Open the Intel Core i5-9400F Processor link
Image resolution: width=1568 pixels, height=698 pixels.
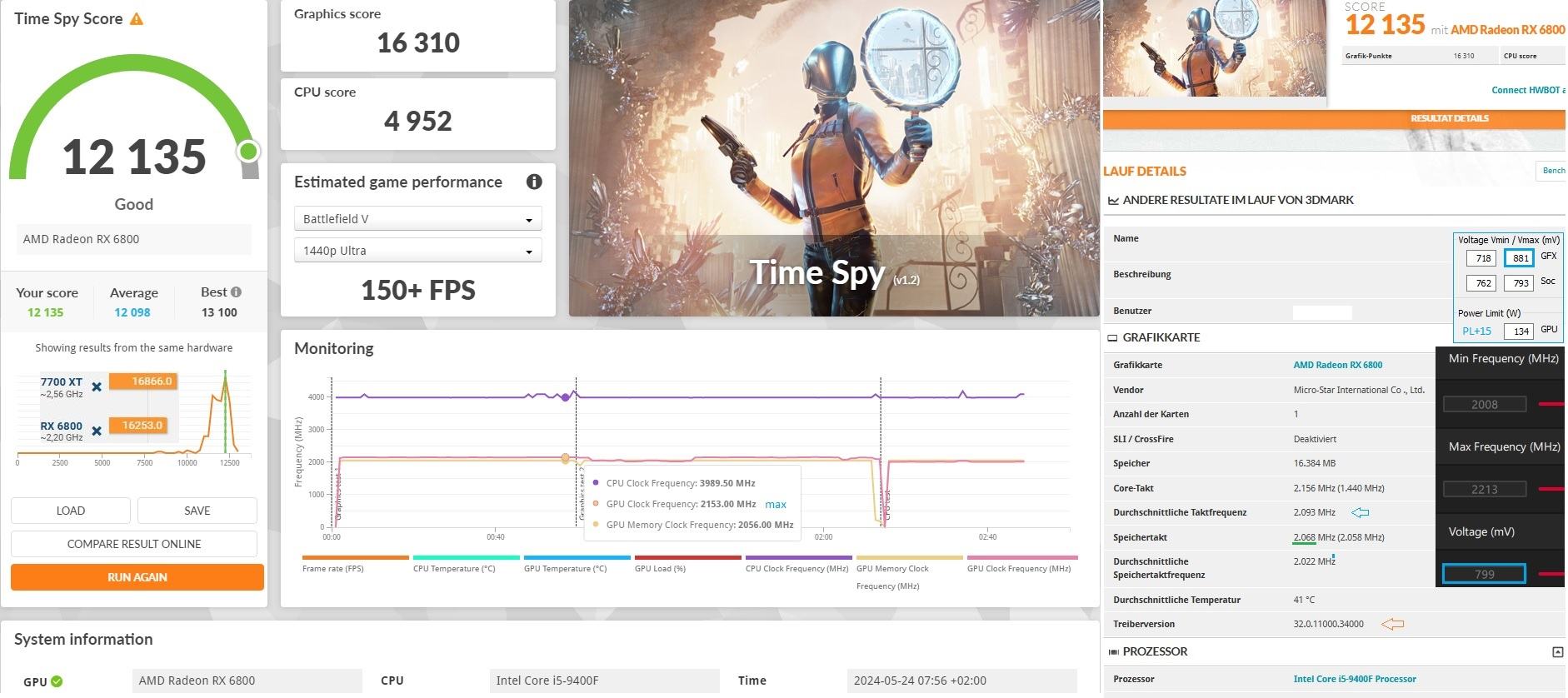(1355, 679)
